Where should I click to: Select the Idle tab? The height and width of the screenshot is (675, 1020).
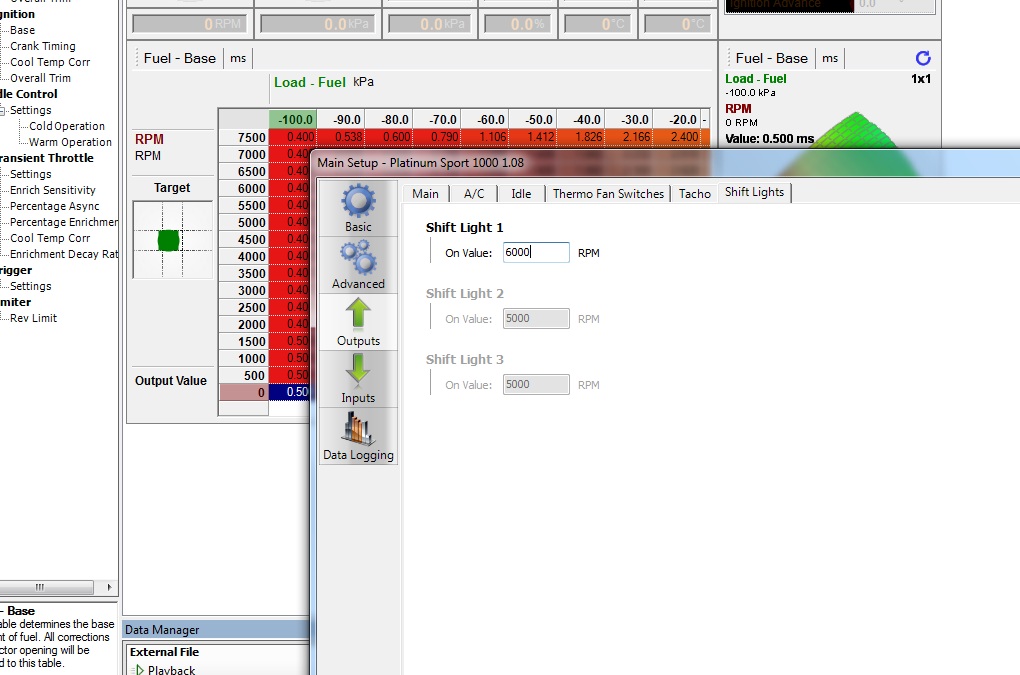pyautogui.click(x=520, y=194)
